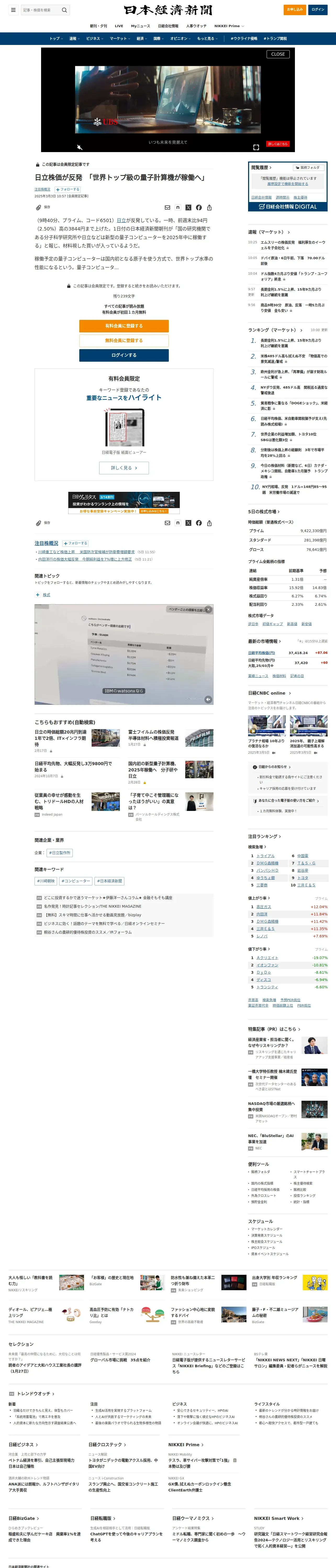Click the 日経ヴェリタス banner advertisement
The image size is (336, 1568).
click(124, 502)
